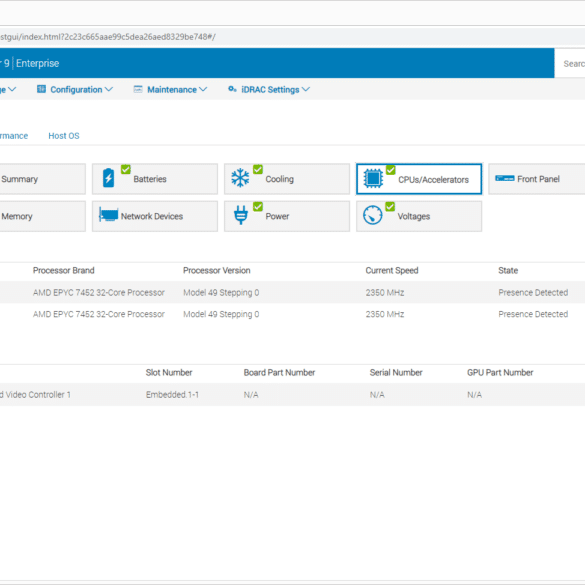This screenshot has height=585, width=585.
Task: Click the CPU chip icon
Action: 373,179
